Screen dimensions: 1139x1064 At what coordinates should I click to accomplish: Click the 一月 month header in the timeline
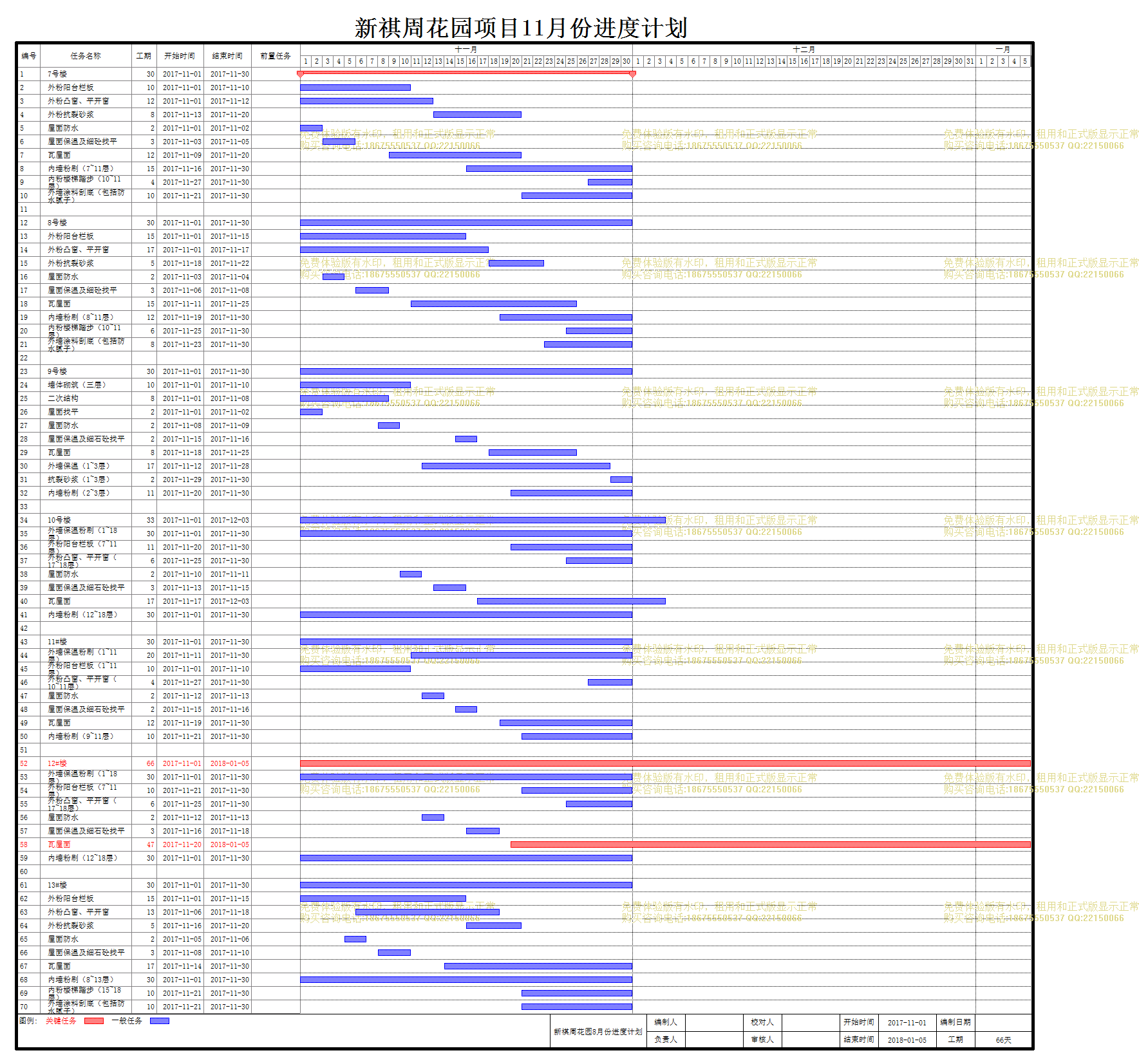1003,50
